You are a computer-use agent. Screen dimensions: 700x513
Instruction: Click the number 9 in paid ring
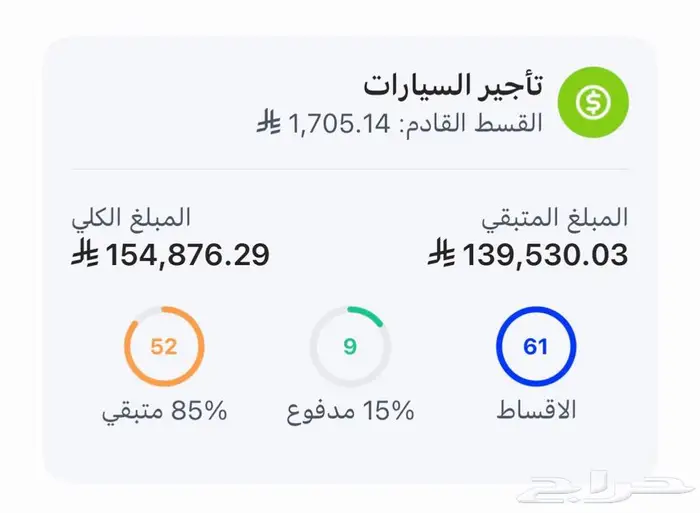(x=350, y=347)
